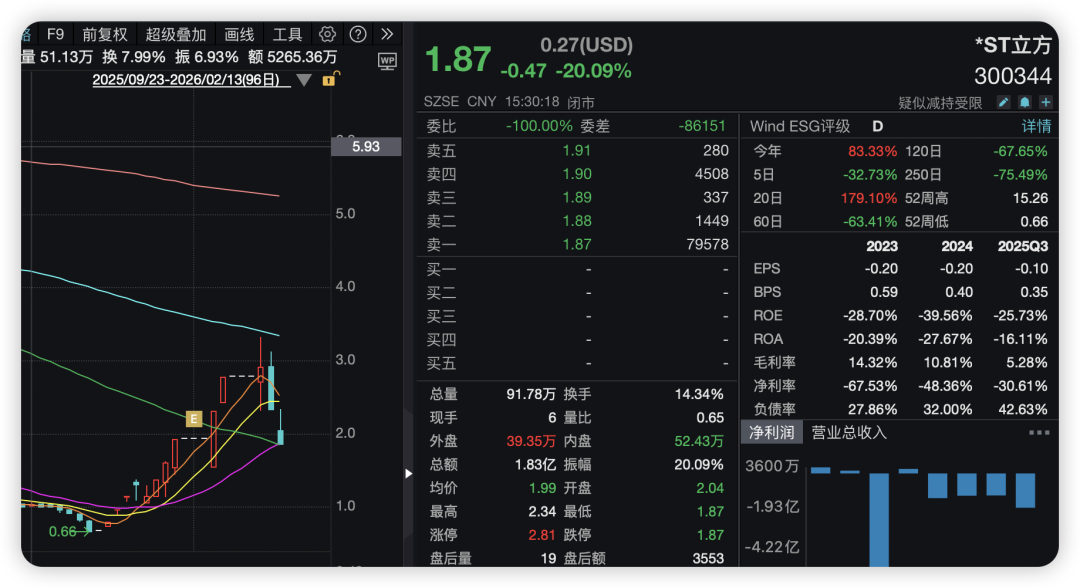
Task: Add stock to watchlist with plus icon
Action: (1045, 103)
